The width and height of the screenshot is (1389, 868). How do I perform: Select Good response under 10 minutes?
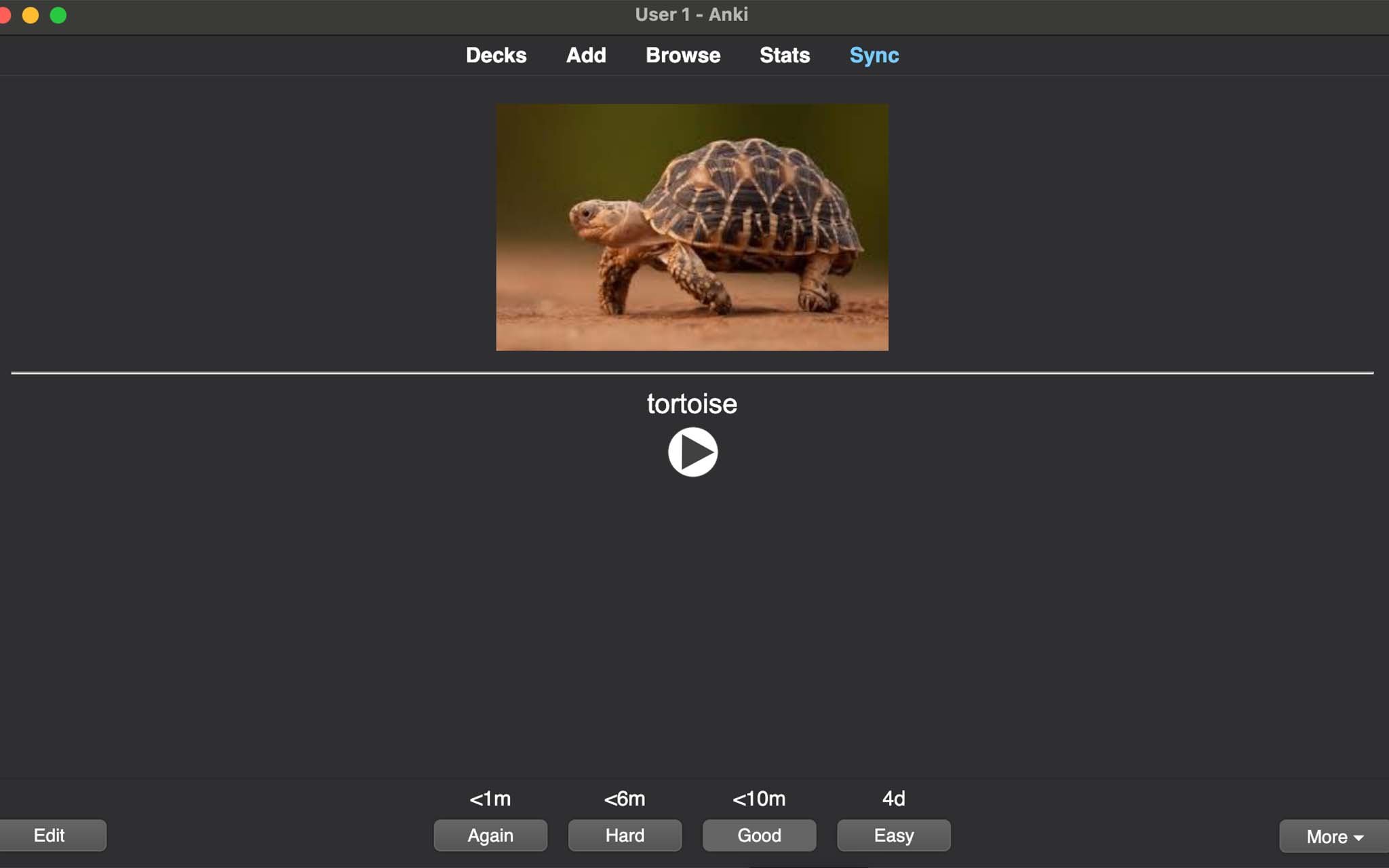click(758, 835)
